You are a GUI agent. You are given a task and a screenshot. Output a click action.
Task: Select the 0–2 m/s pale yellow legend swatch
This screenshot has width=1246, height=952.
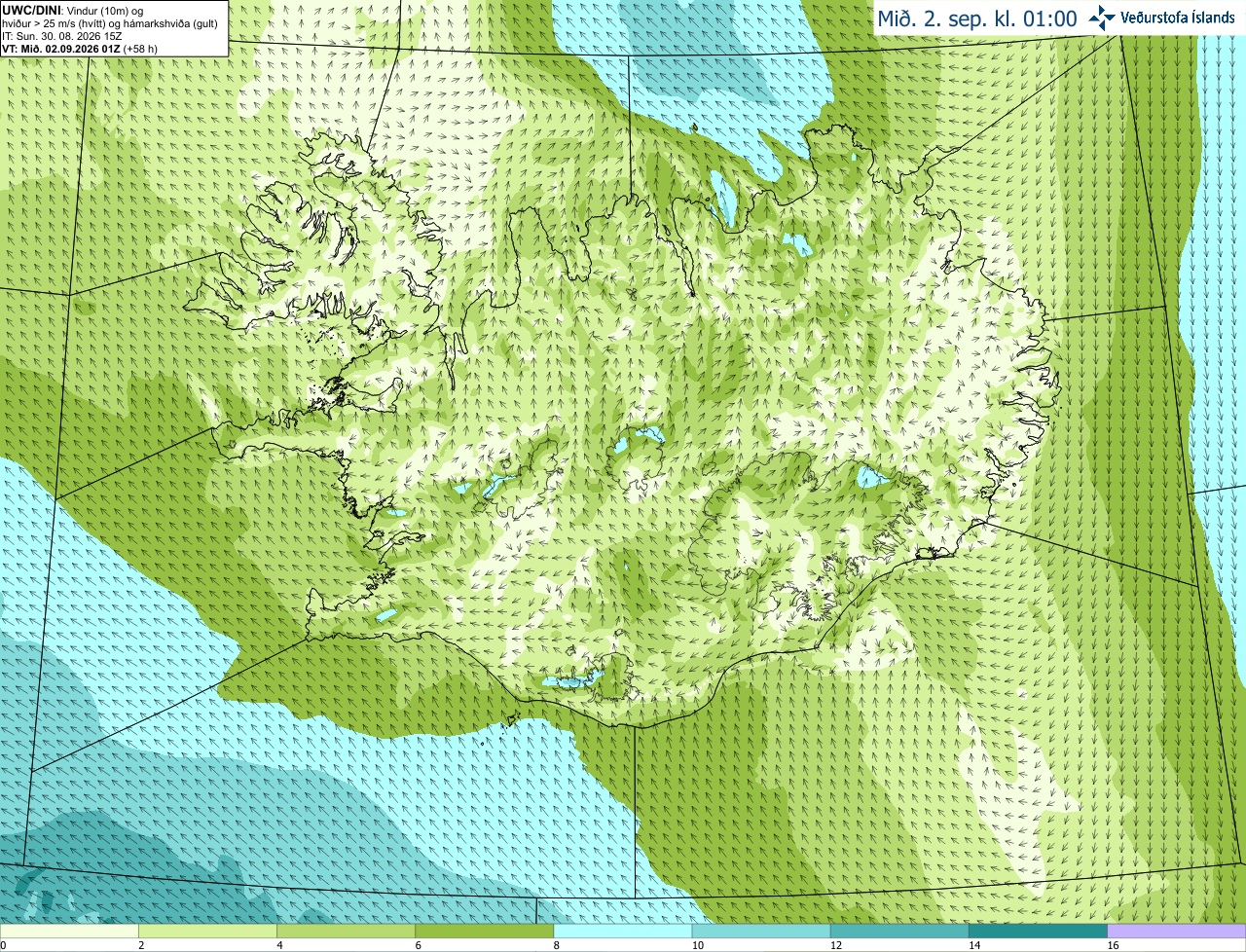tap(69, 932)
